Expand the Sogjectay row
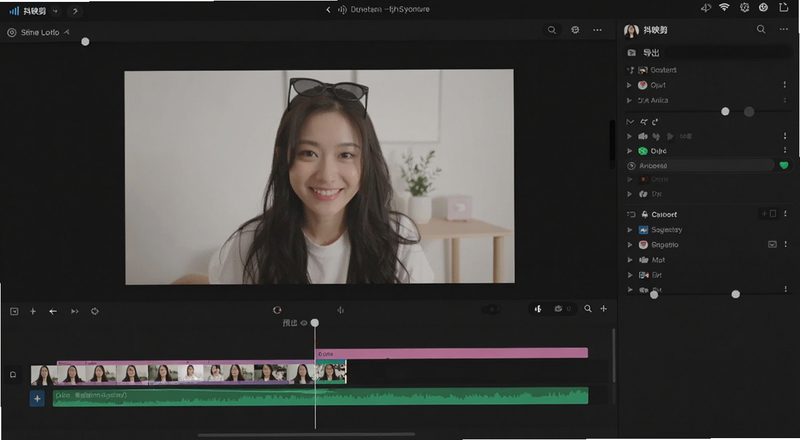Screen dimensions: 800x440 (x=630, y=230)
